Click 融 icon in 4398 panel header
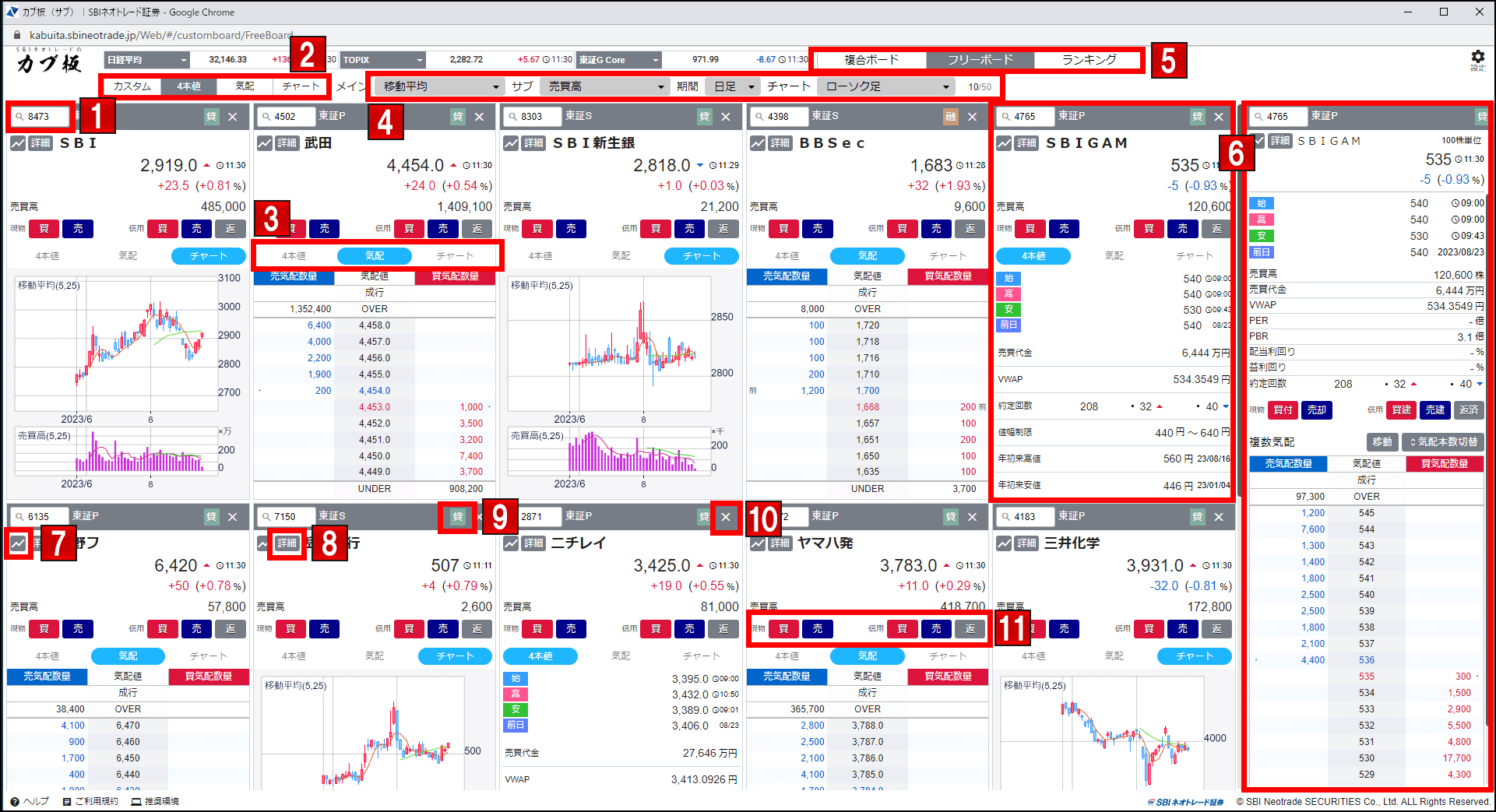 [x=951, y=117]
